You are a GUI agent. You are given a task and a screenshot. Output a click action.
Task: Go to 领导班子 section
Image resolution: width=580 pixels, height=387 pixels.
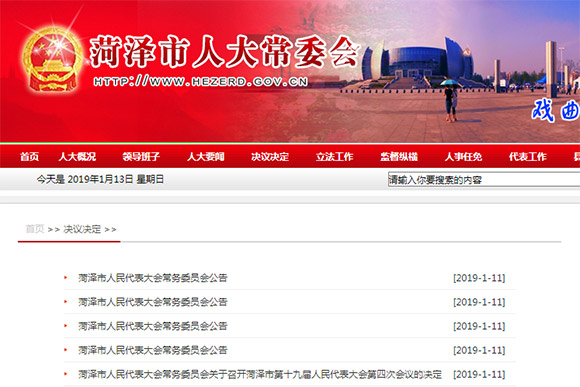pyautogui.click(x=141, y=157)
